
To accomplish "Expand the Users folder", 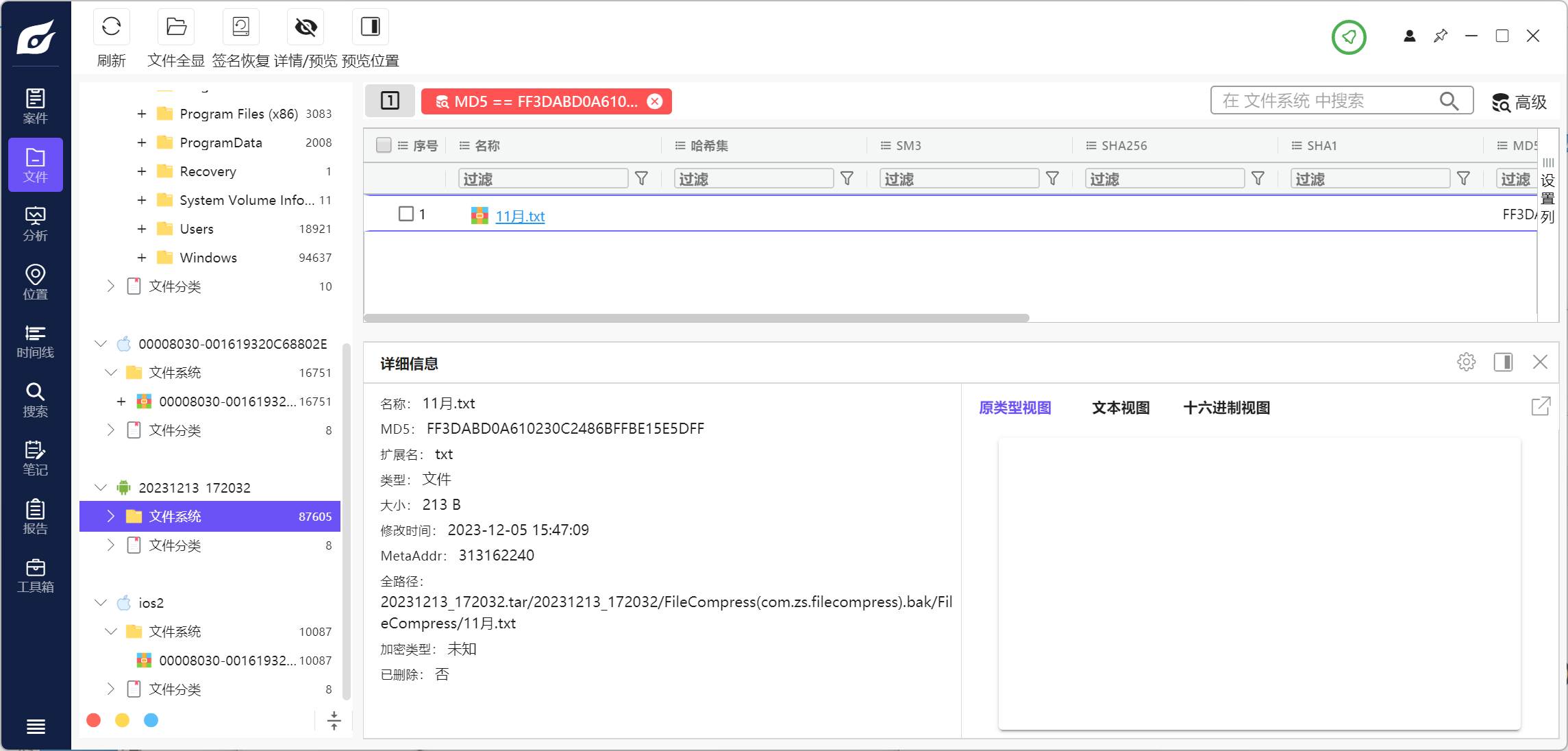I will [x=142, y=229].
